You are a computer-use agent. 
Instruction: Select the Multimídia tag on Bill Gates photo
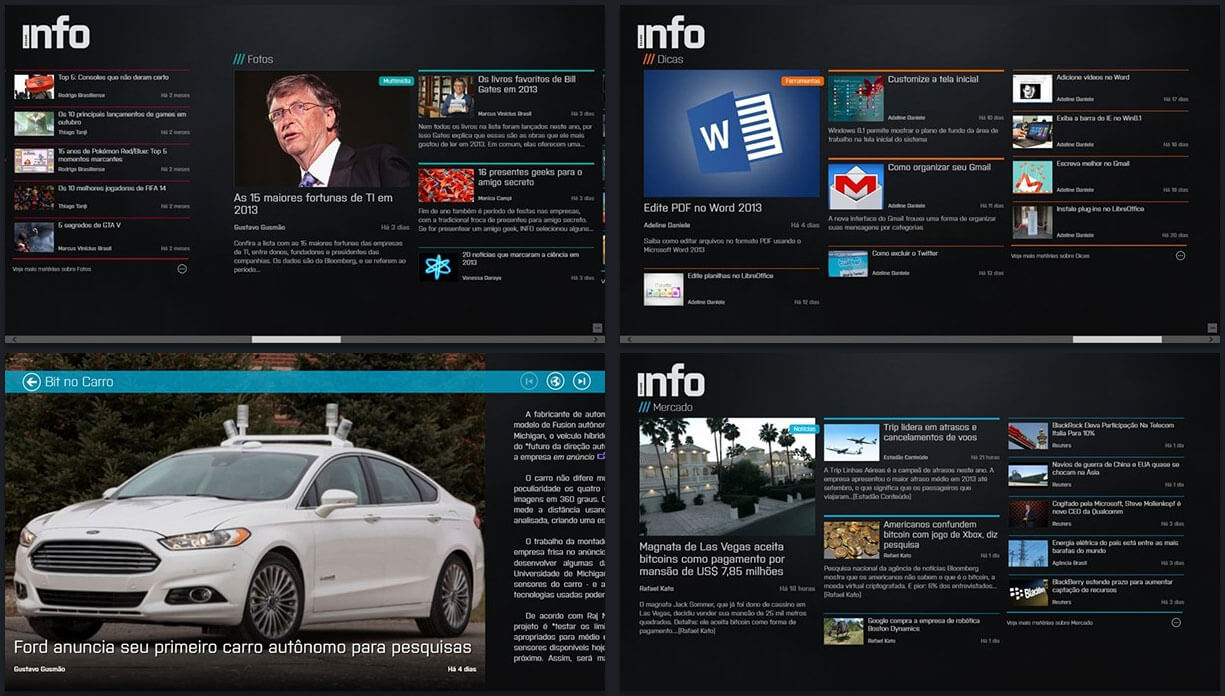click(396, 81)
